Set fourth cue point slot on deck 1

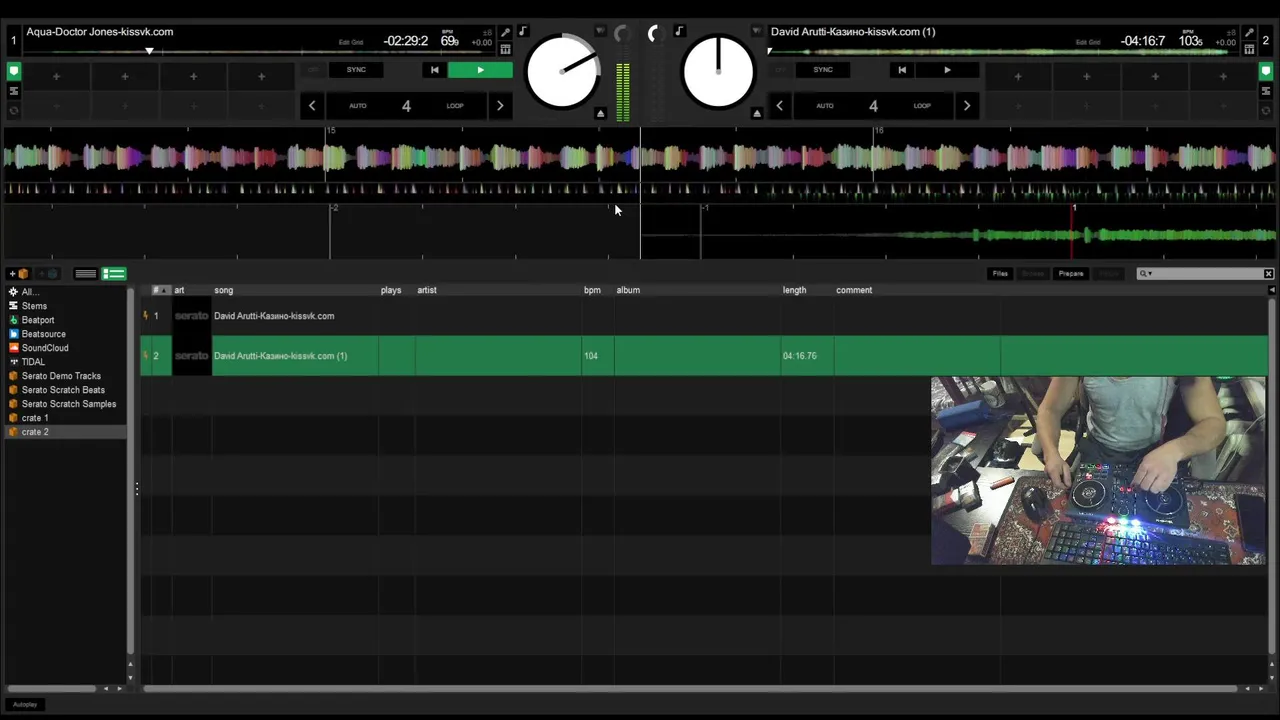pyautogui.click(x=261, y=76)
